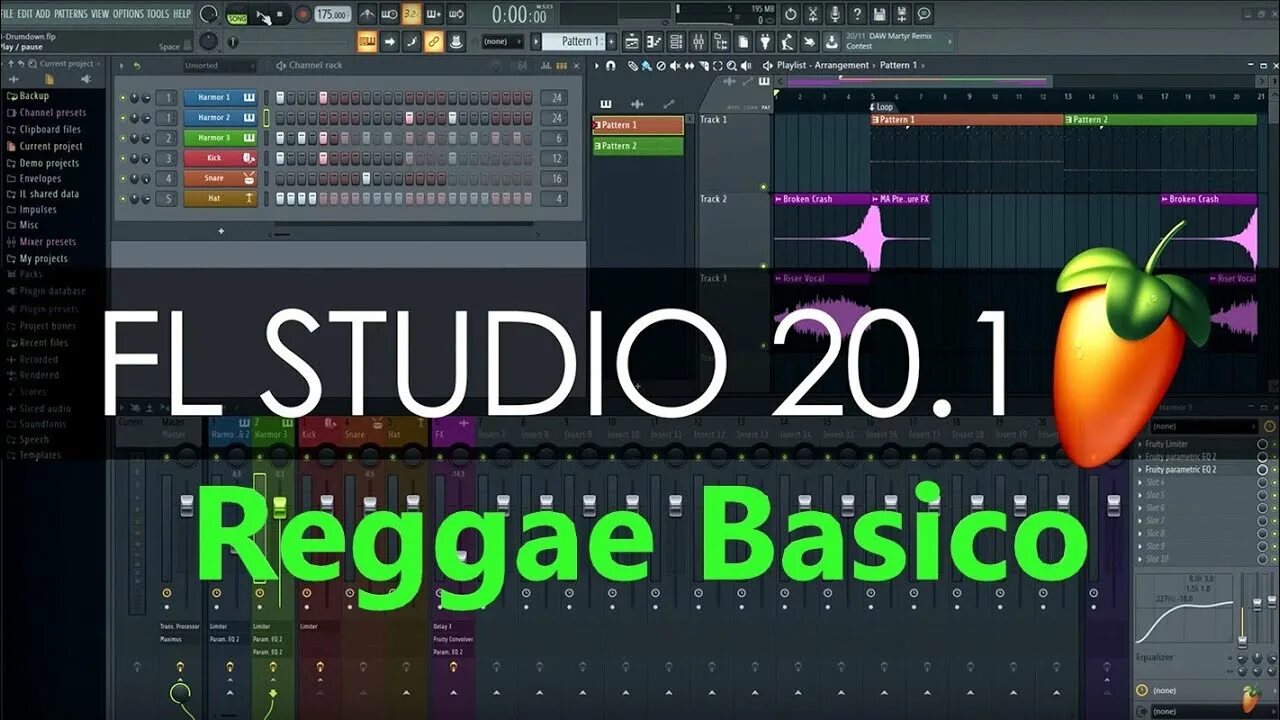The width and height of the screenshot is (1280, 720).
Task: Click Pattern 1 in playlist title breadcrumb
Action: (x=897, y=66)
